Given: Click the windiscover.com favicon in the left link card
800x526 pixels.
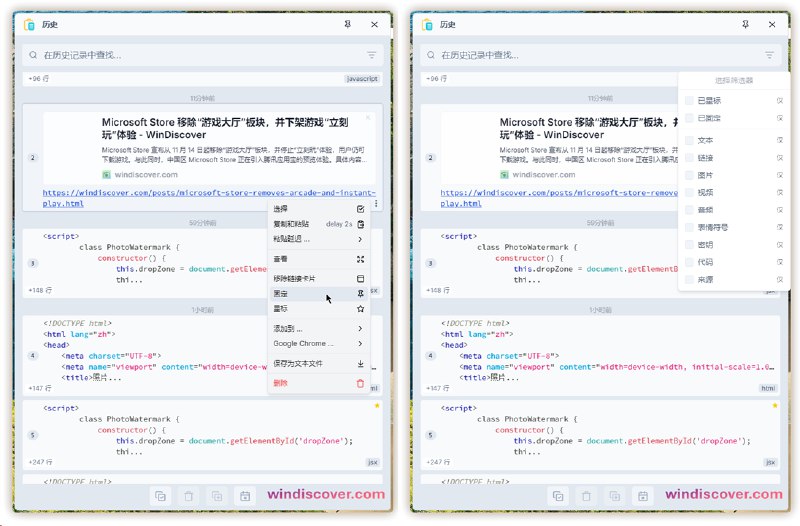Looking at the screenshot, I should tap(106, 174).
